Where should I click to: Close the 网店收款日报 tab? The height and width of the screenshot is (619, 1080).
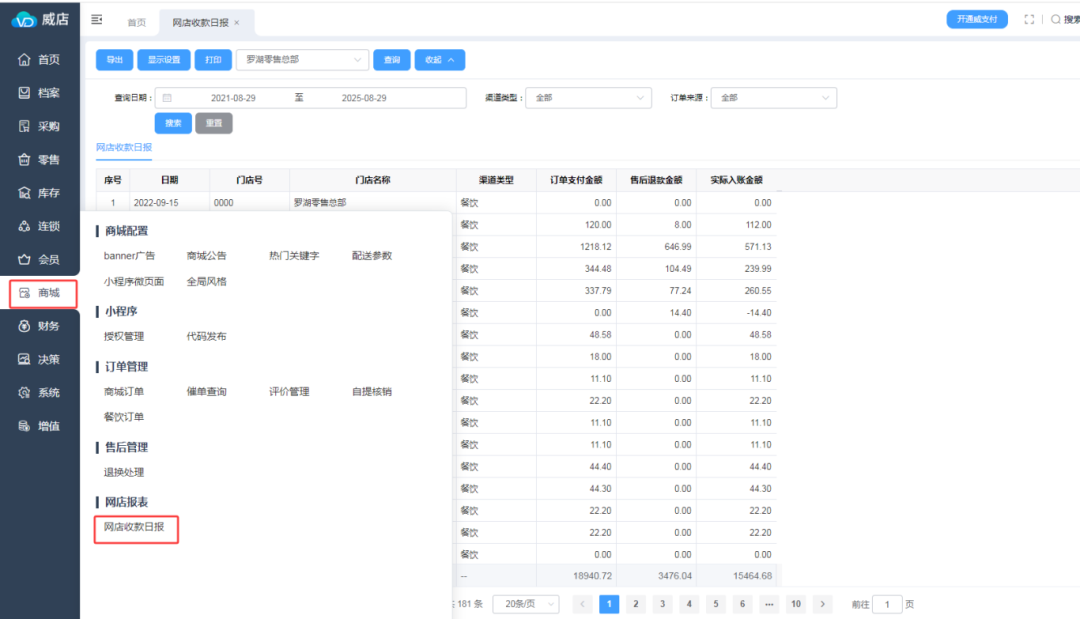(x=237, y=22)
